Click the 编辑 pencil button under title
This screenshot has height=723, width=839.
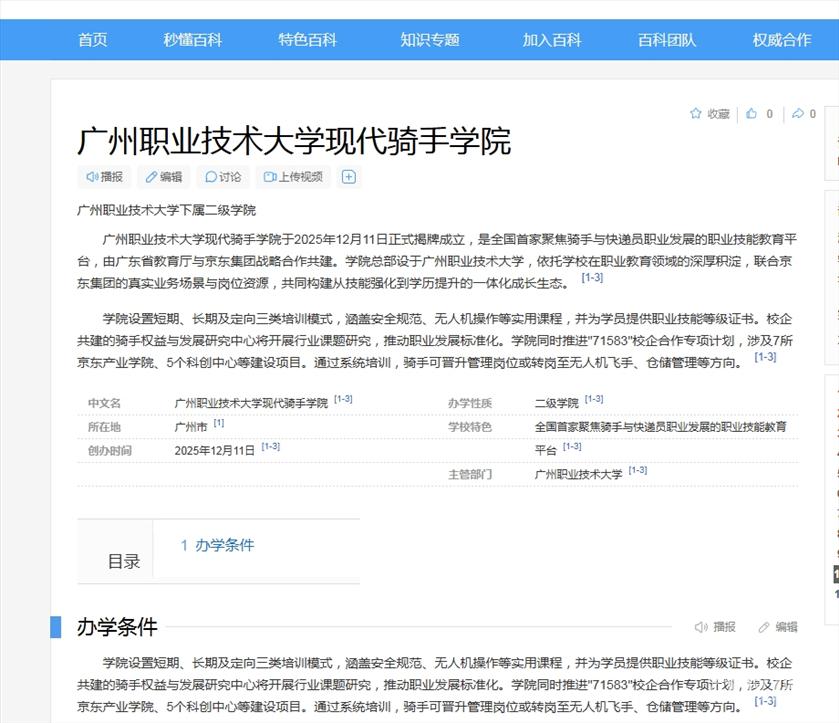pyautogui.click(x=164, y=177)
